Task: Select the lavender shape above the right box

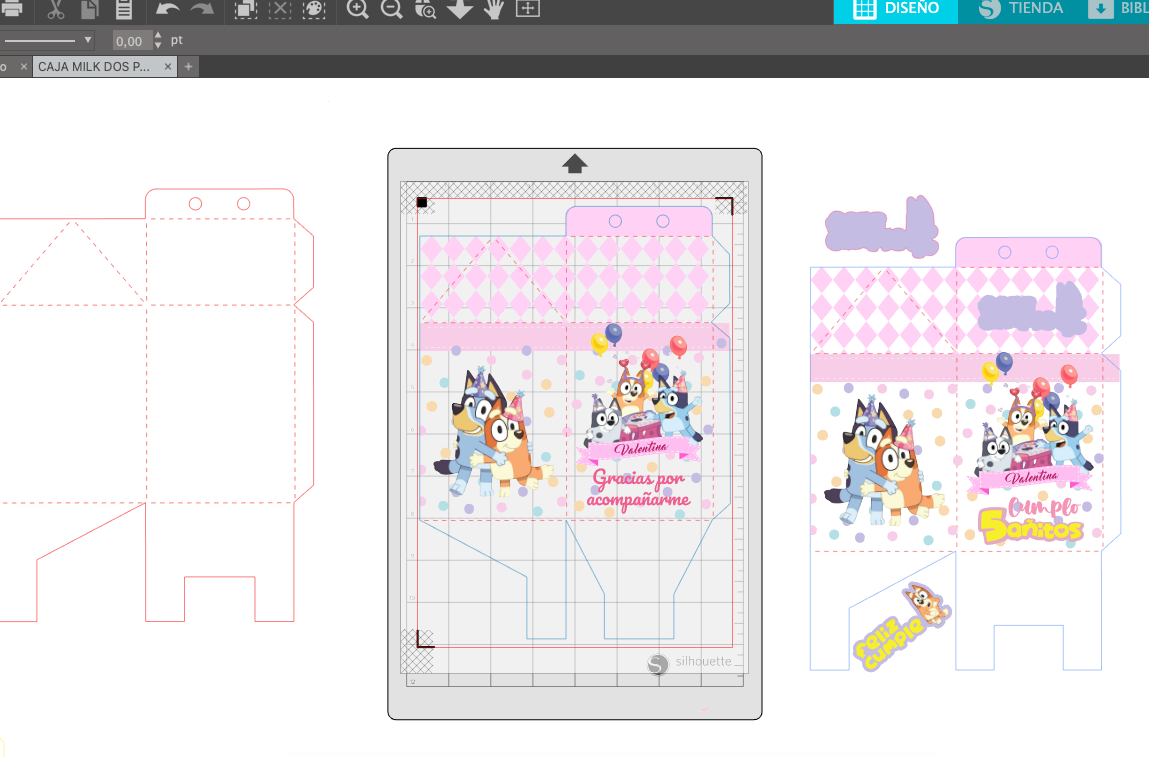Action: click(x=882, y=227)
